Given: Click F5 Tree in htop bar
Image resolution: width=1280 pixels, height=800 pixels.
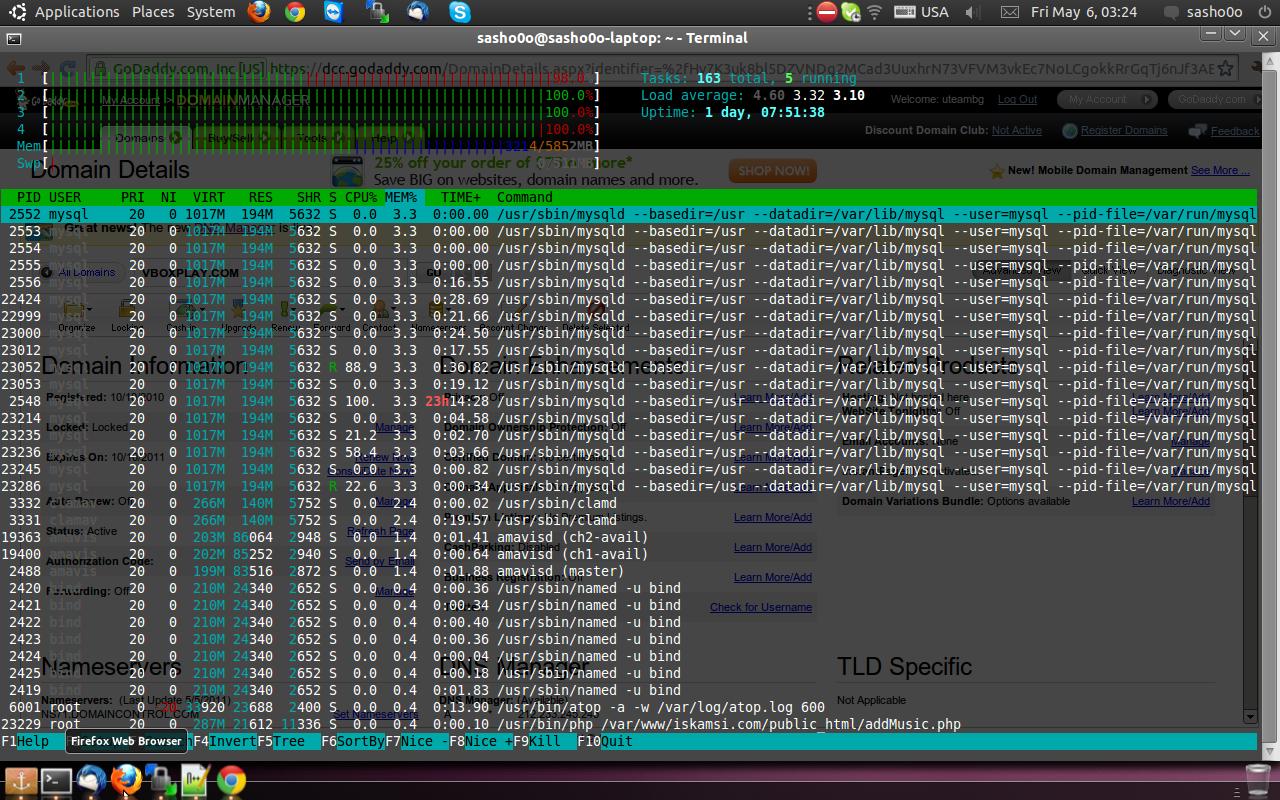Looking at the screenshot, I should tap(281, 741).
